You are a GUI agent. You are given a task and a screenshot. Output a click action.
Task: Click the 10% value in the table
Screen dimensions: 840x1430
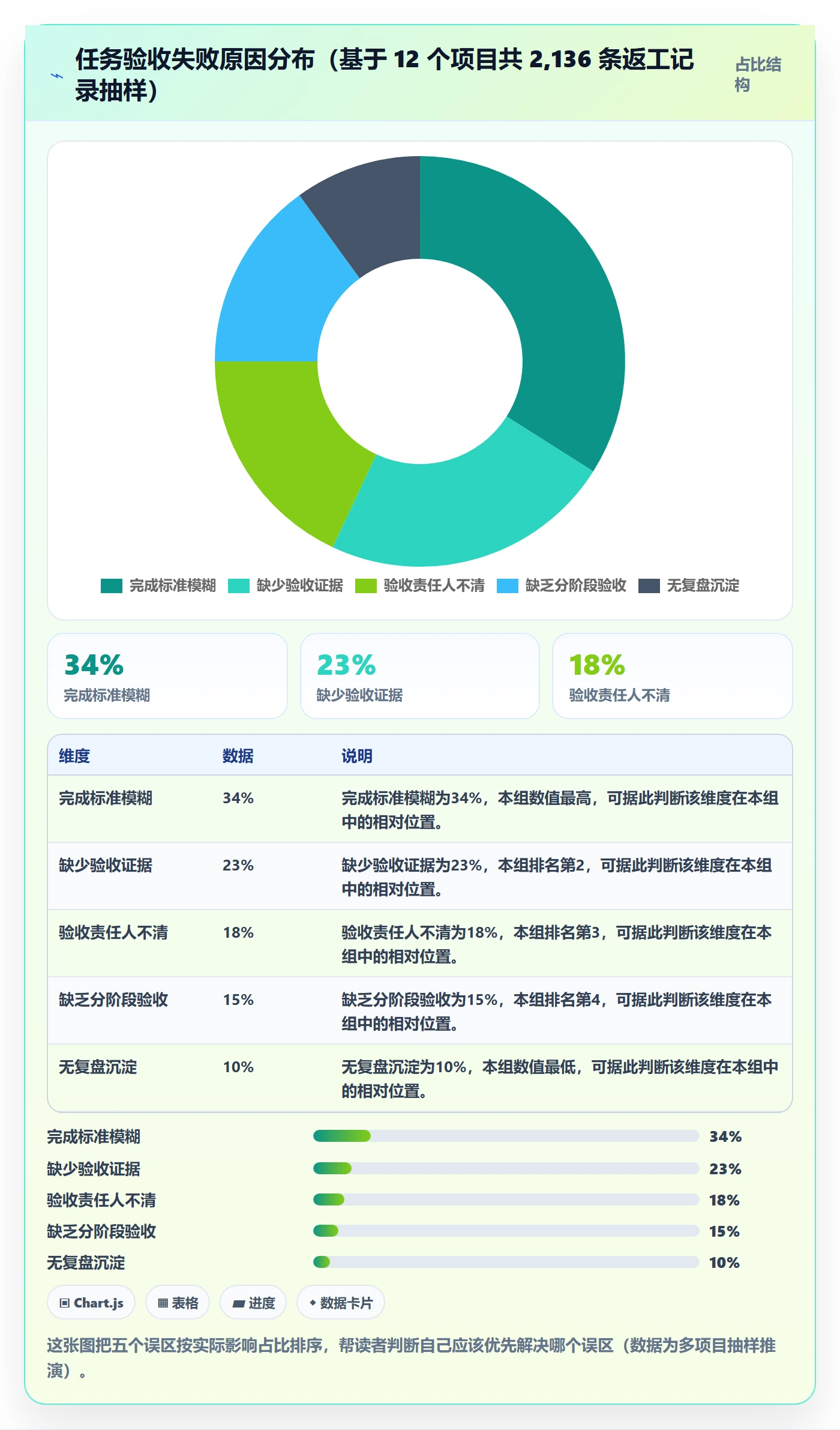click(238, 1067)
